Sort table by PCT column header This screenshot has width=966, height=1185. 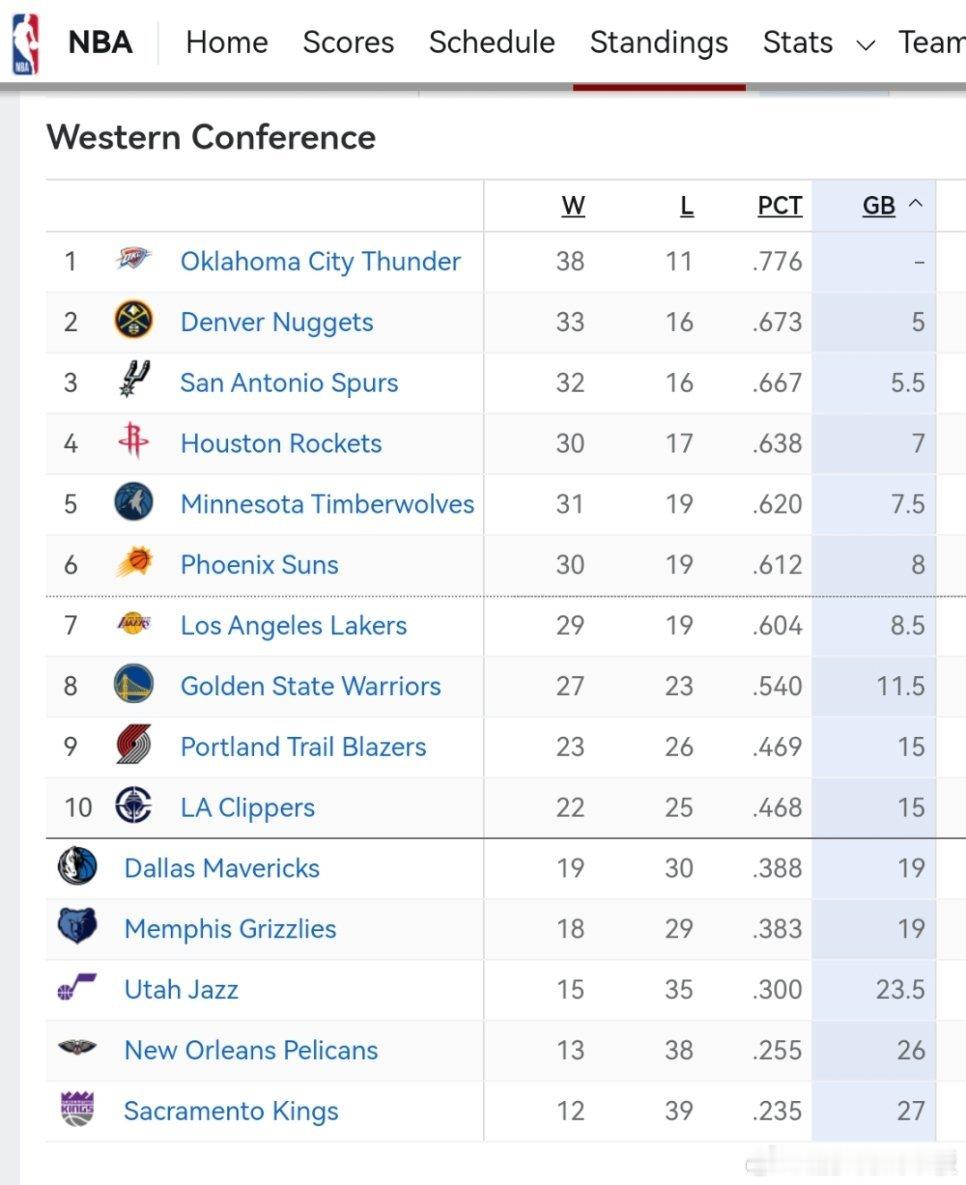[779, 206]
